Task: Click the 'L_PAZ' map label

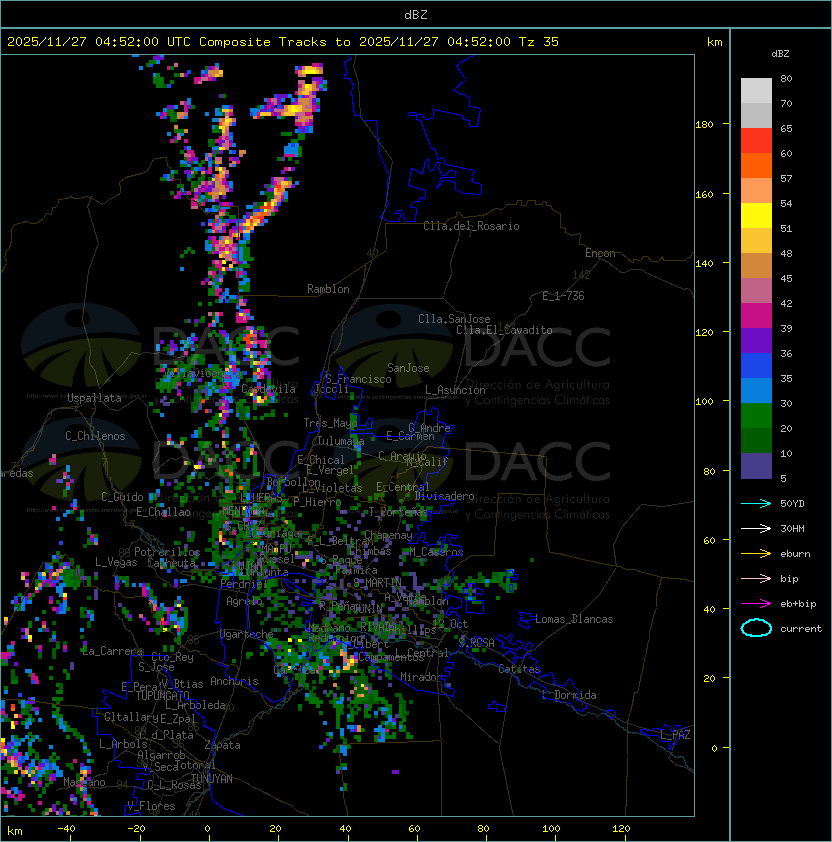Action: (x=675, y=735)
